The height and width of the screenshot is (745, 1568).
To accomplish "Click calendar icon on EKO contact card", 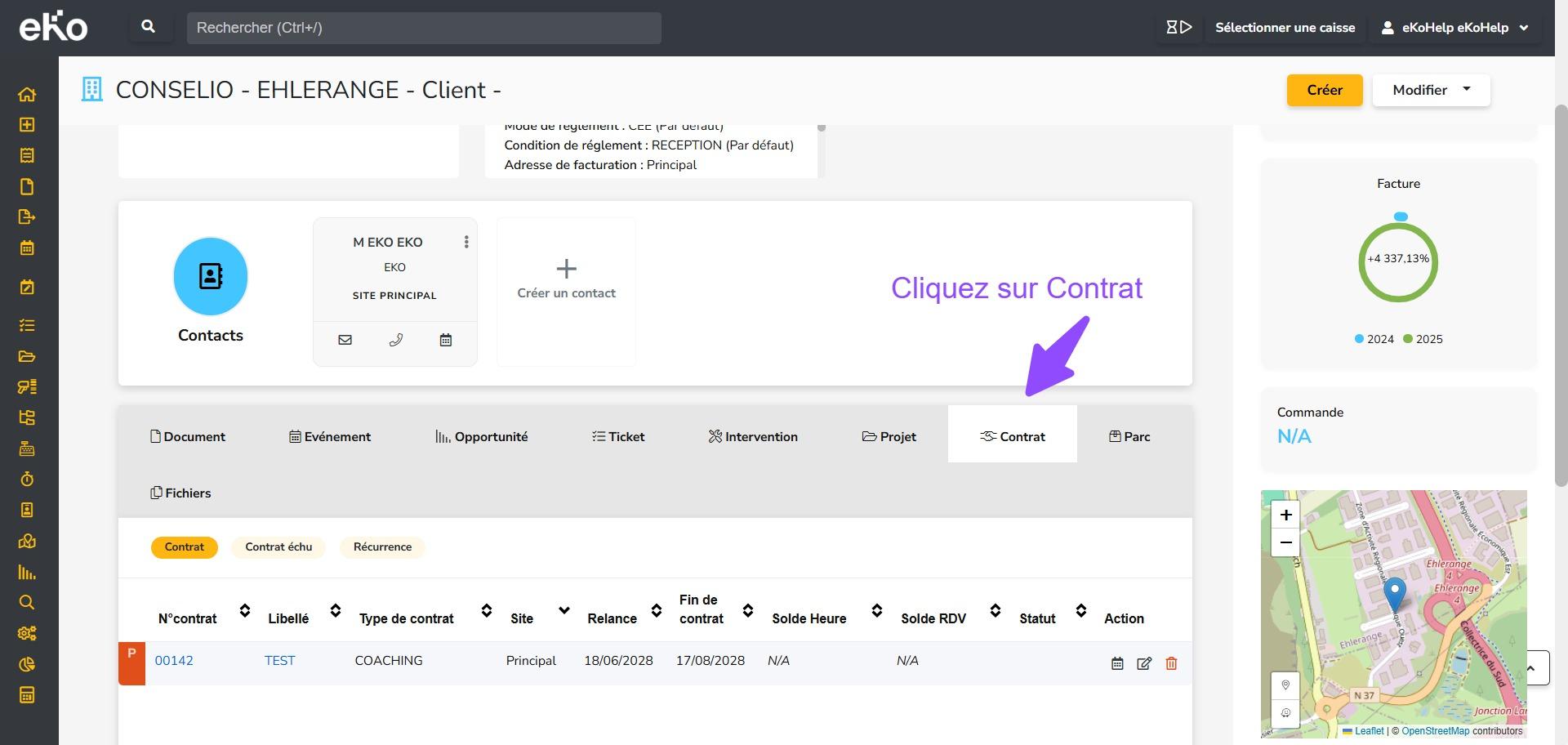I will point(445,340).
